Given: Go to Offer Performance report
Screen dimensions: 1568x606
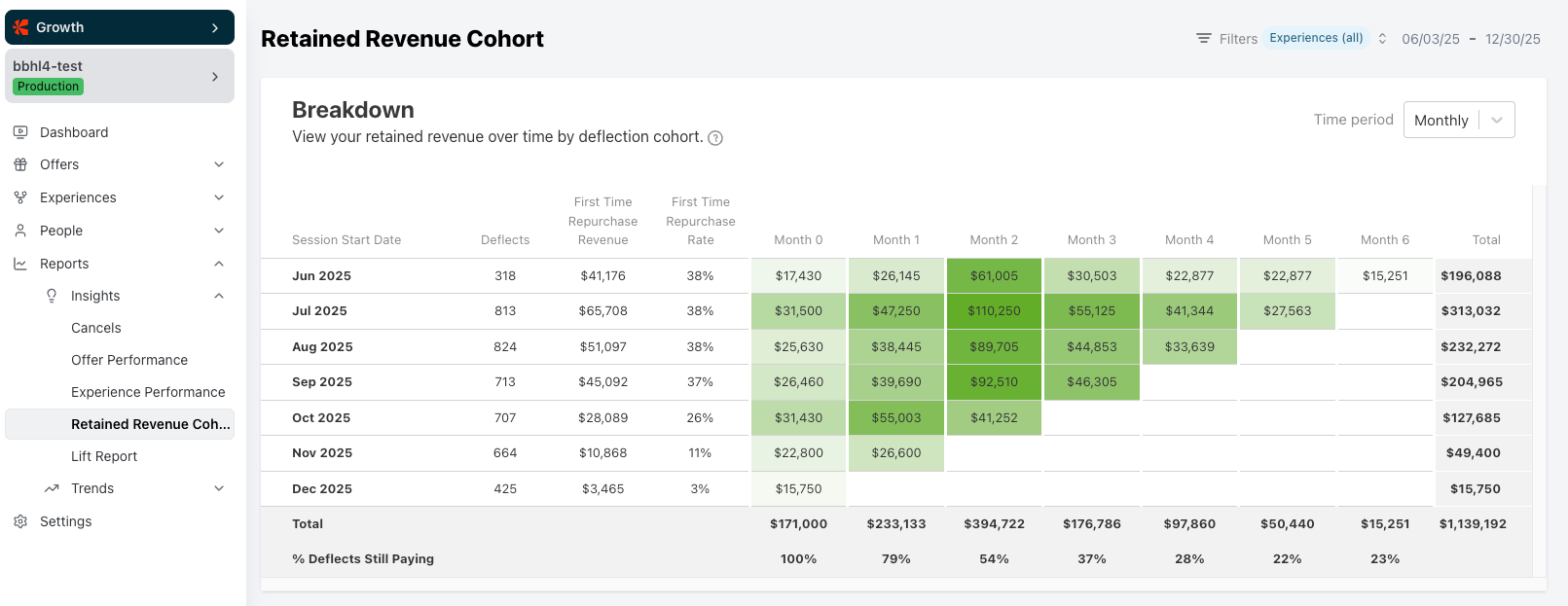Looking at the screenshot, I should coord(129,360).
